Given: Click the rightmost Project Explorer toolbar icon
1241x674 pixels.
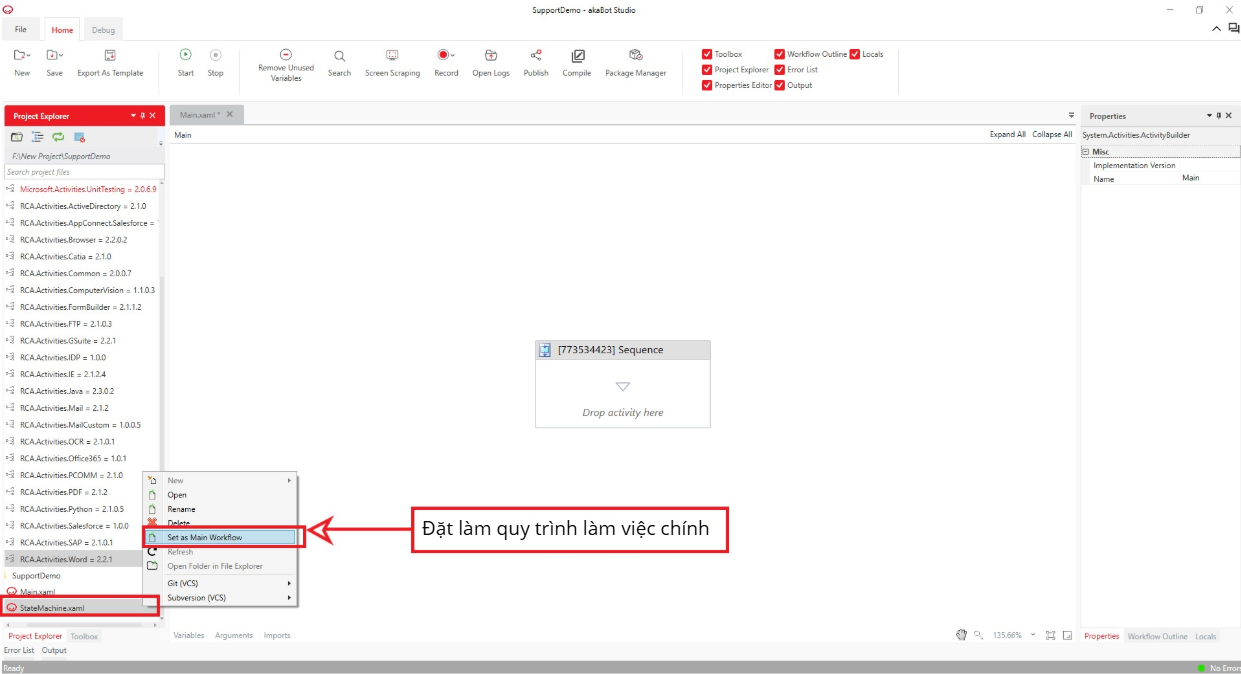Looking at the screenshot, I should click(80, 137).
